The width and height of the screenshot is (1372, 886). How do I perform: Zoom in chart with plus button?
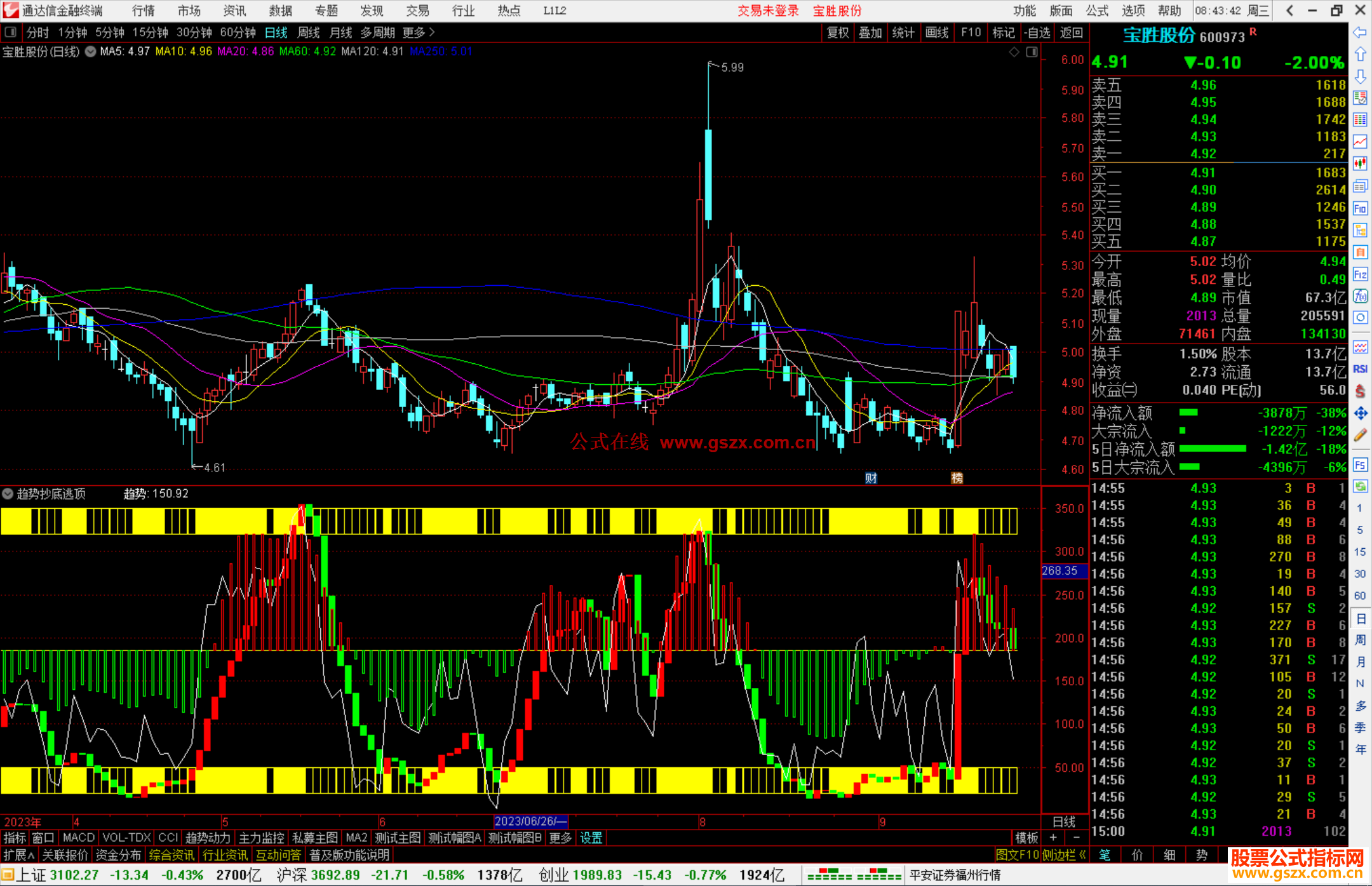pos(1053,838)
